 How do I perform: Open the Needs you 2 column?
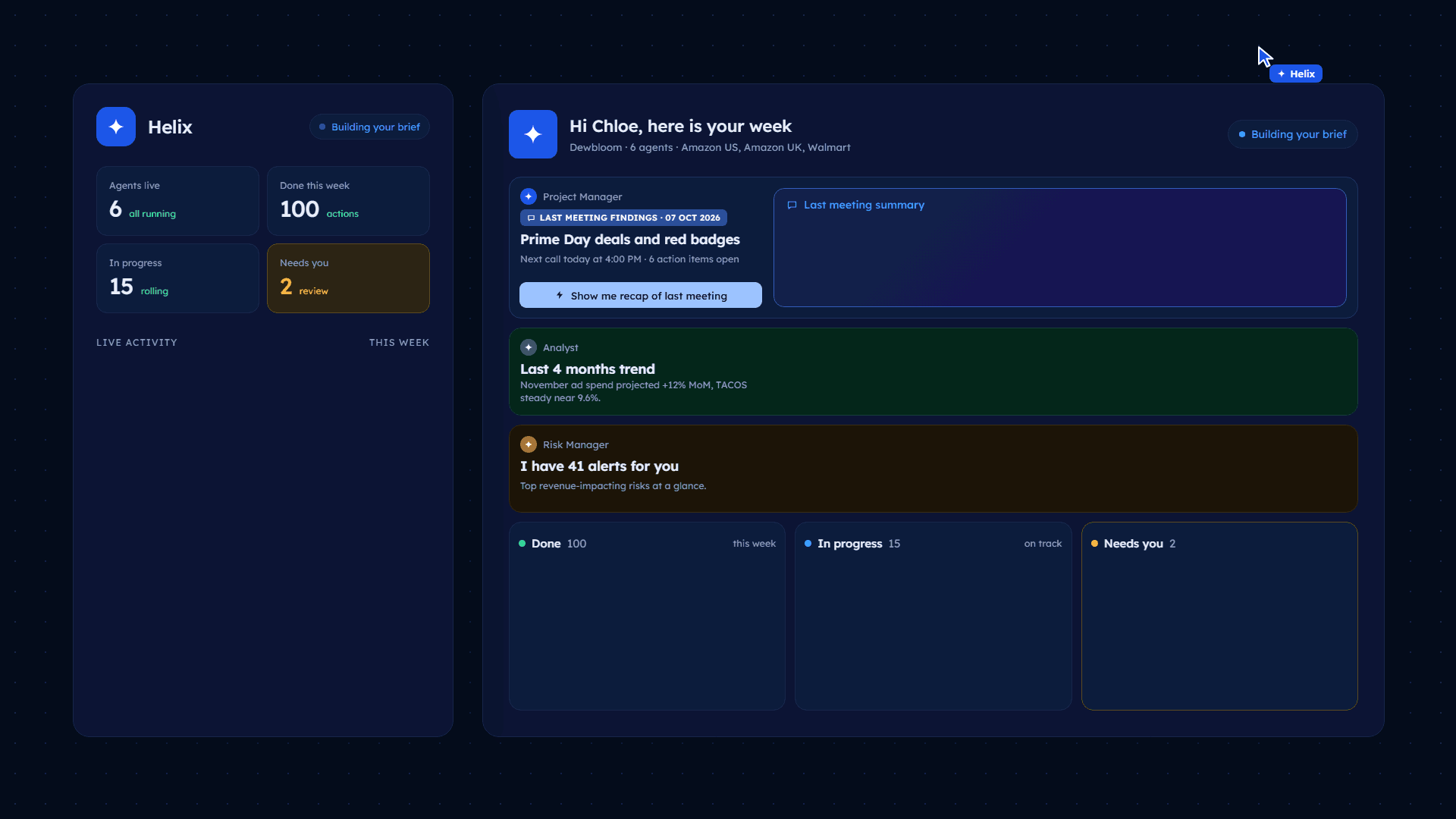[1219, 616]
